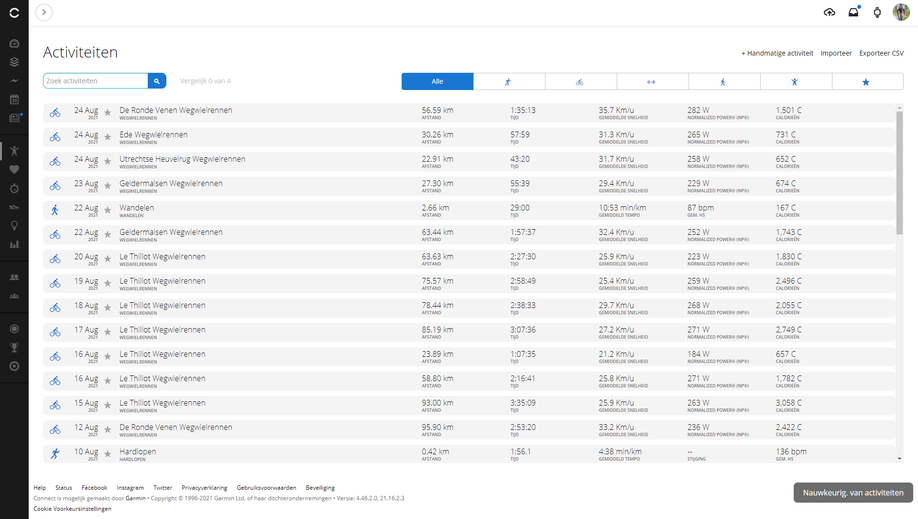Open the profile avatar menu

coord(901,12)
